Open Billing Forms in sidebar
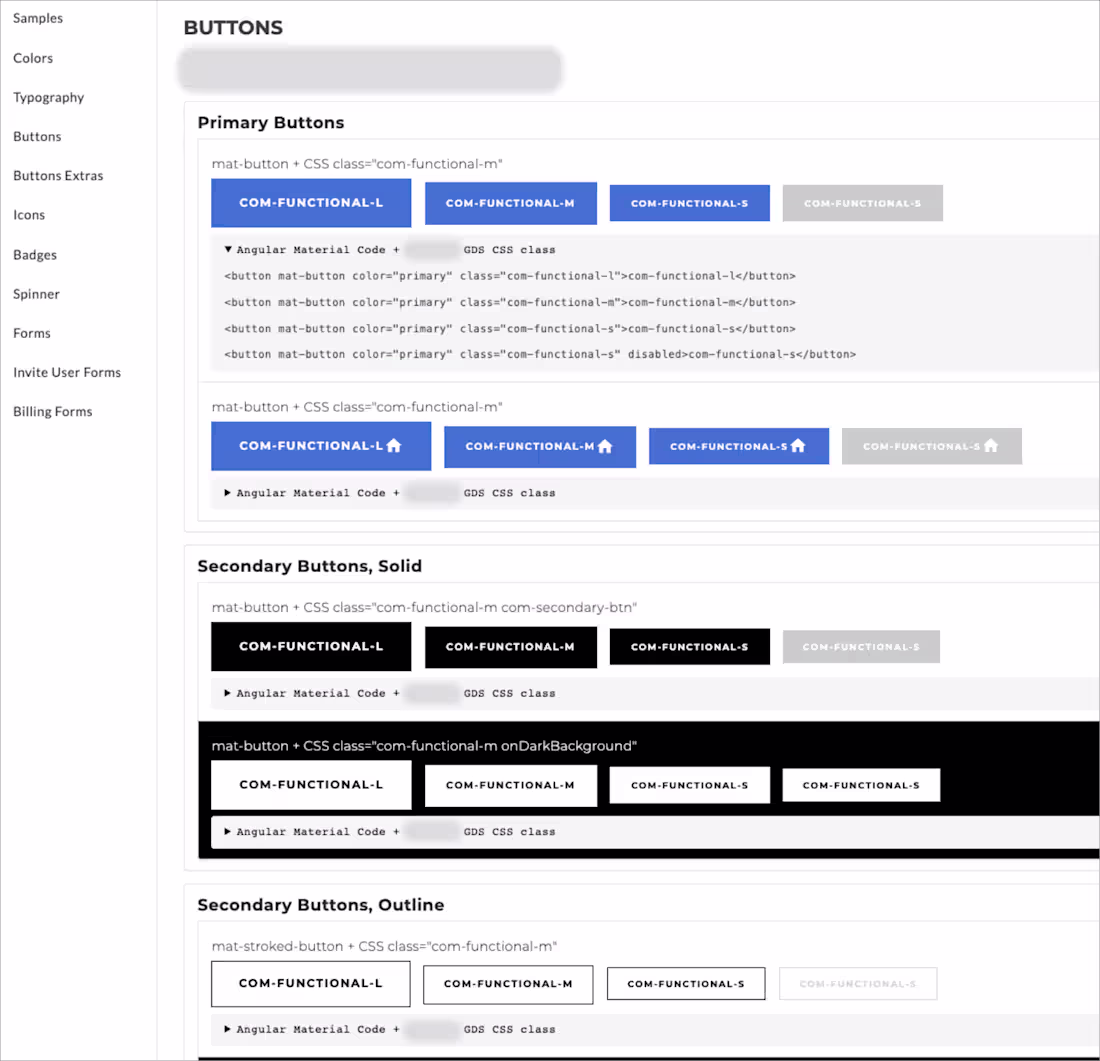1100x1061 pixels. (53, 412)
